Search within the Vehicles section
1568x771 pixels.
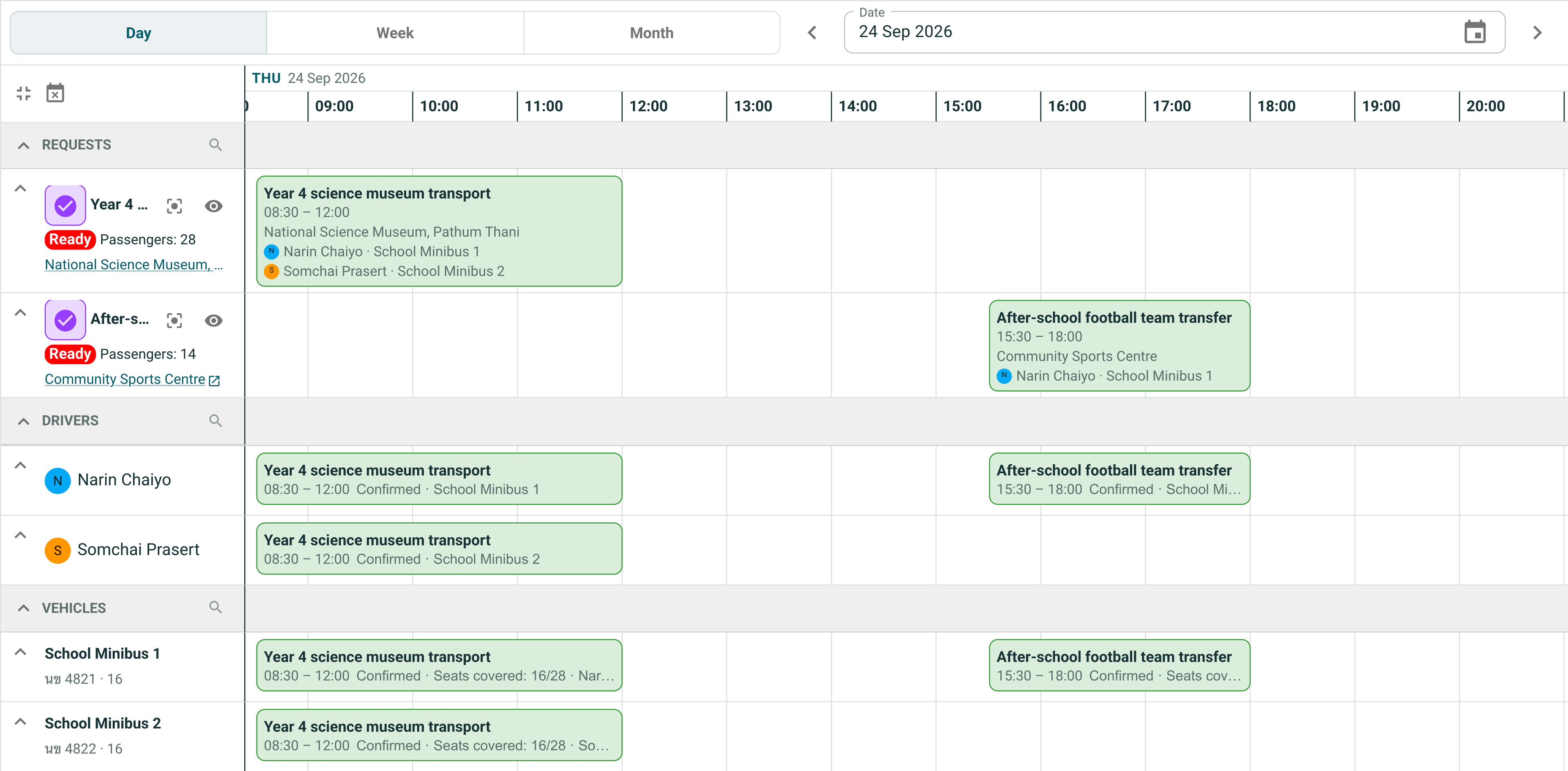[216, 607]
